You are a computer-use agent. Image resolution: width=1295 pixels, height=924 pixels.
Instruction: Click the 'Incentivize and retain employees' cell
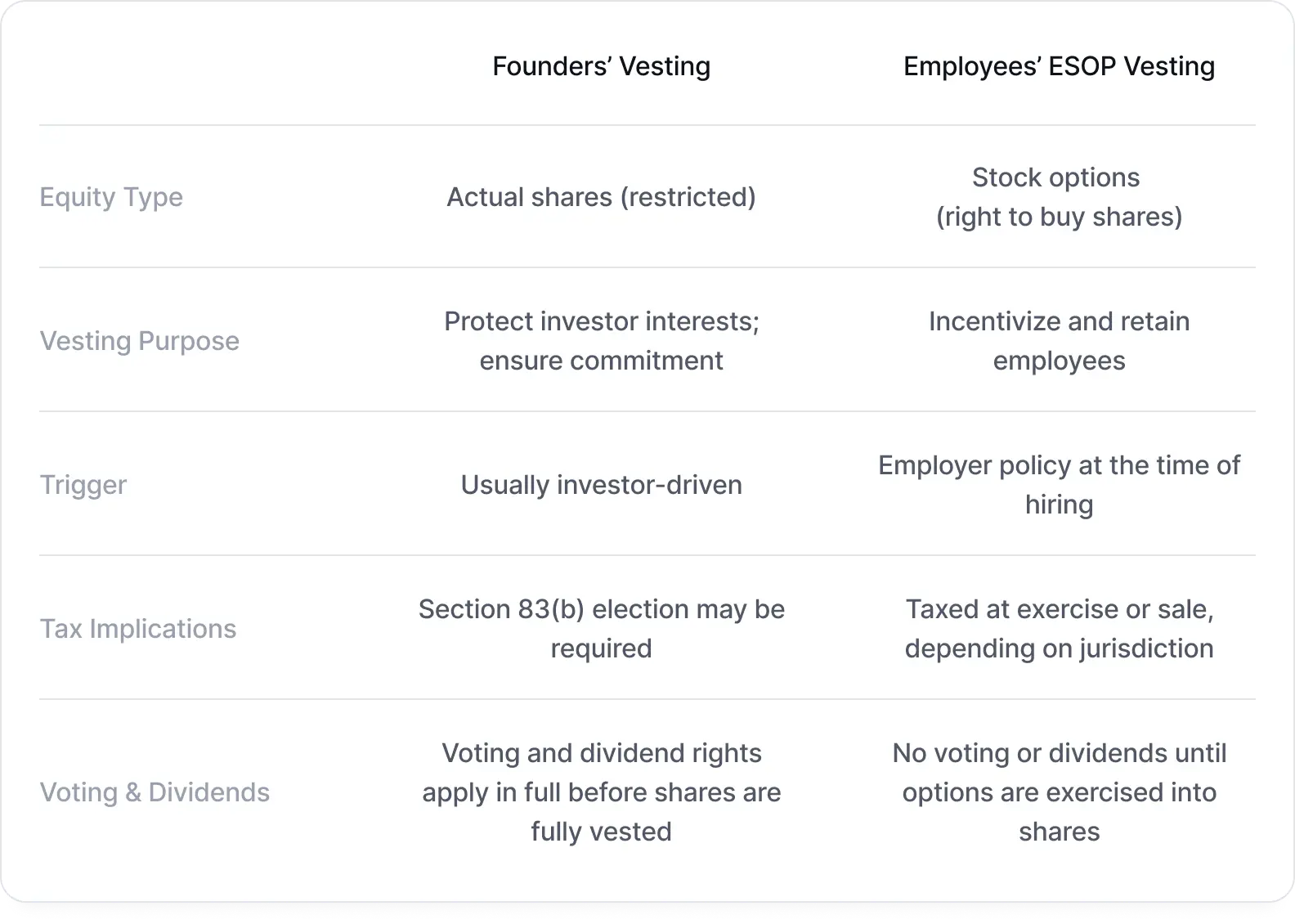pos(1059,341)
